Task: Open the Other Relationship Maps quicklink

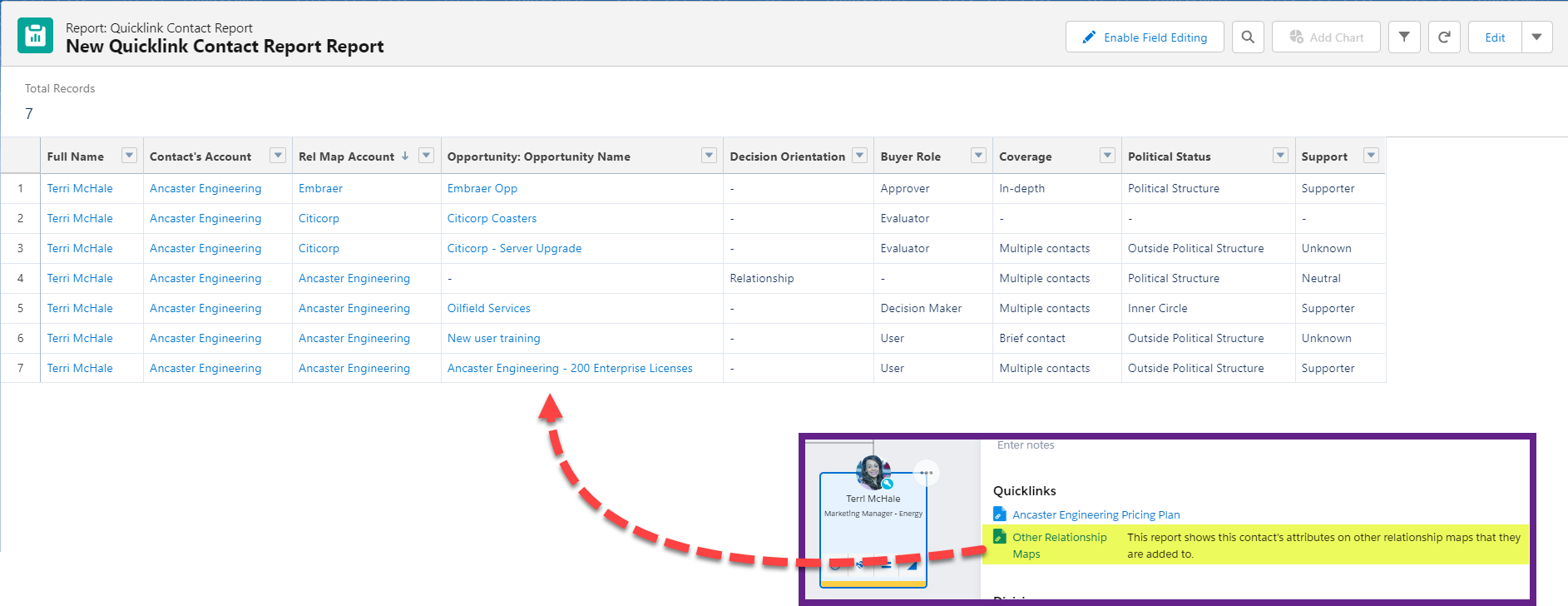Action: 1059,545
